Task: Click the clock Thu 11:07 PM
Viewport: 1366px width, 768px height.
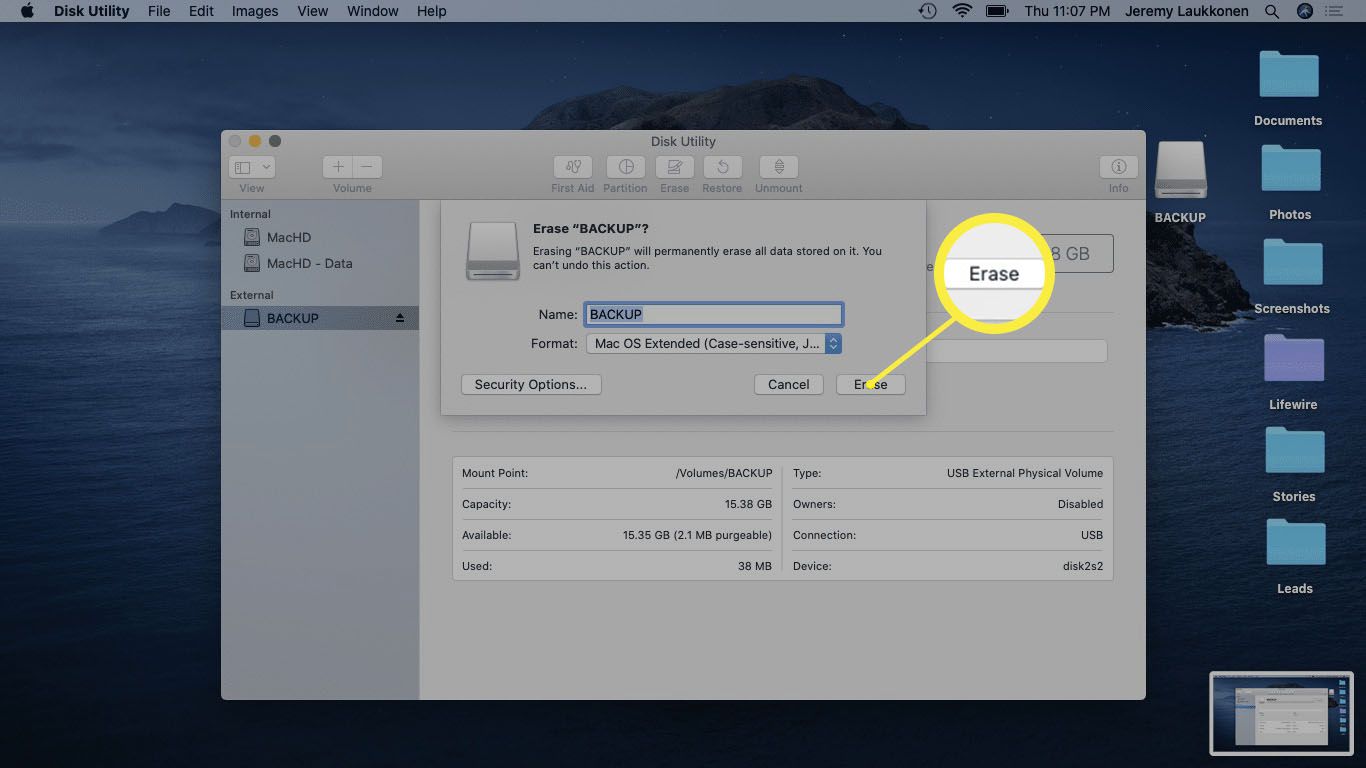Action: [1068, 11]
